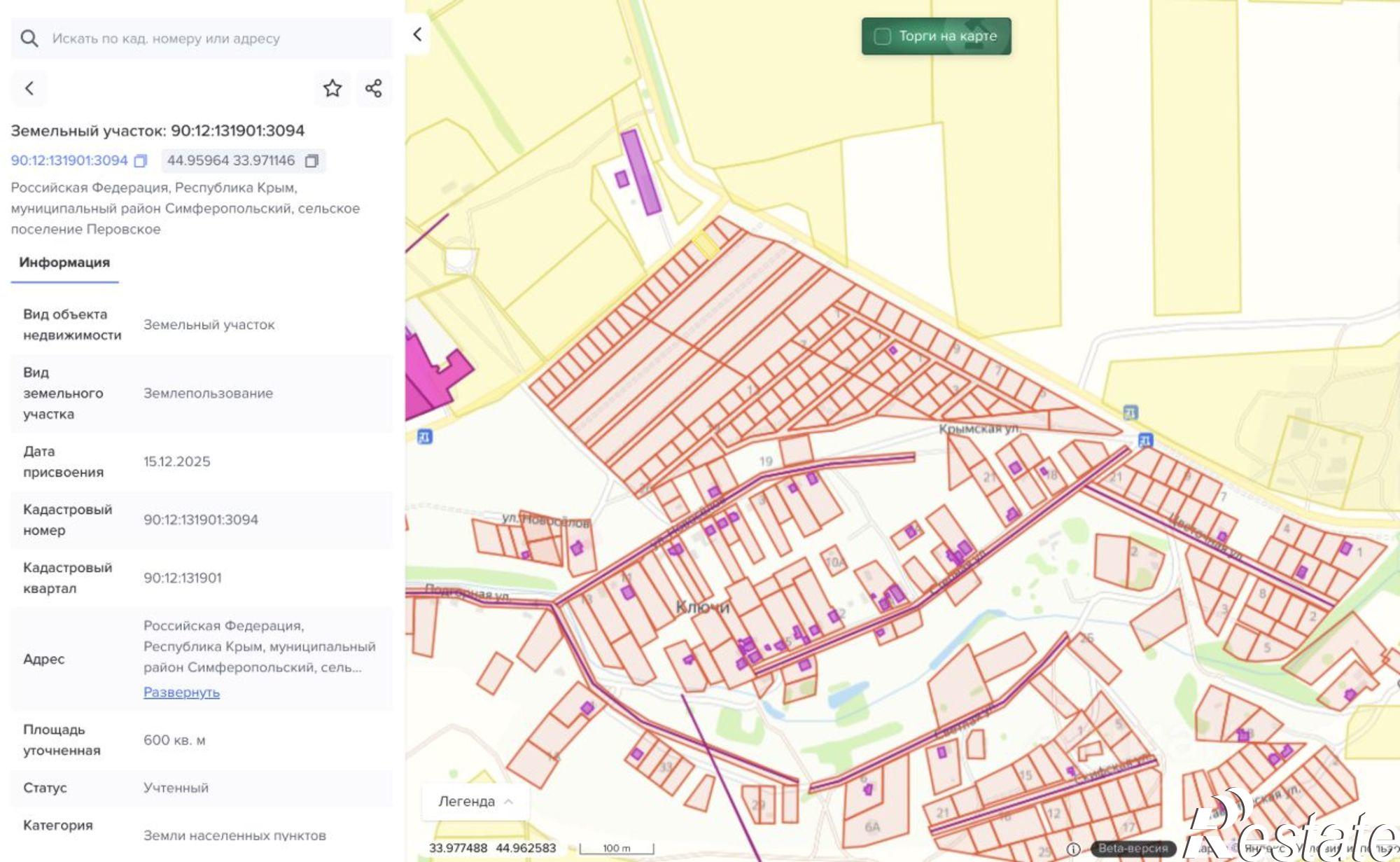Click the map coordinates readout 33.977488 44.962583
Image resolution: width=1400 pixels, height=862 pixels.
pyautogui.click(x=493, y=848)
